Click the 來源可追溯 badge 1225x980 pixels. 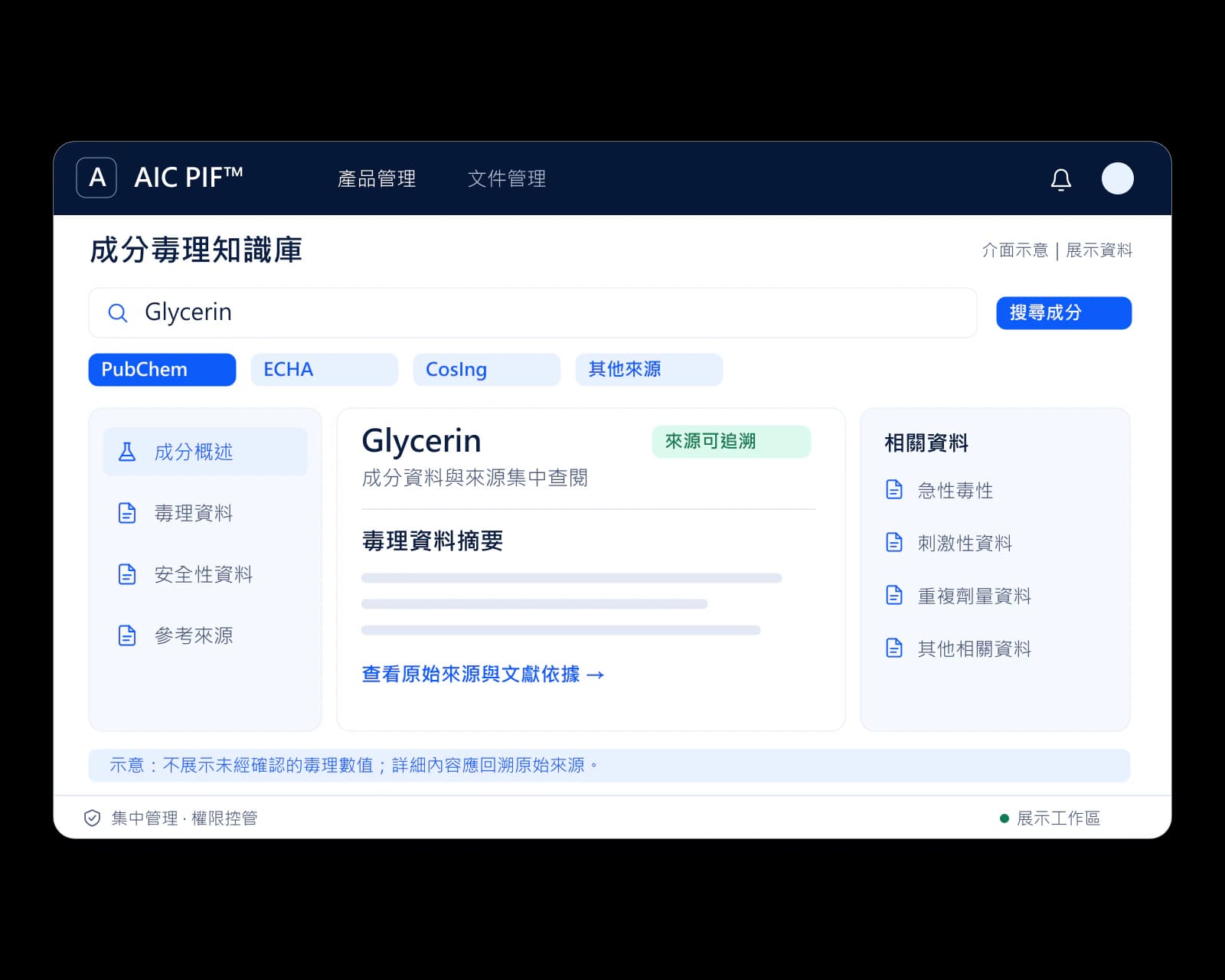[x=731, y=442]
